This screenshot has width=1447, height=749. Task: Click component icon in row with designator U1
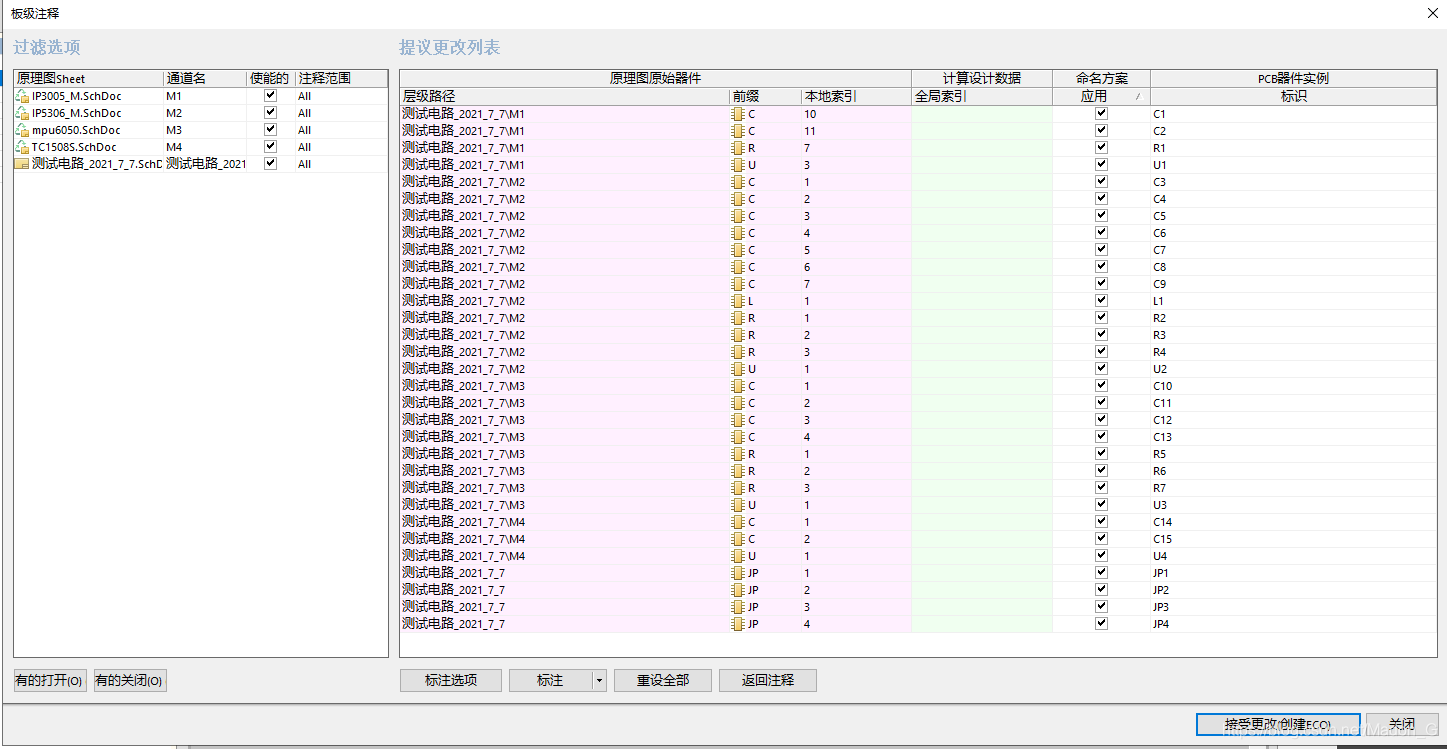coord(739,165)
